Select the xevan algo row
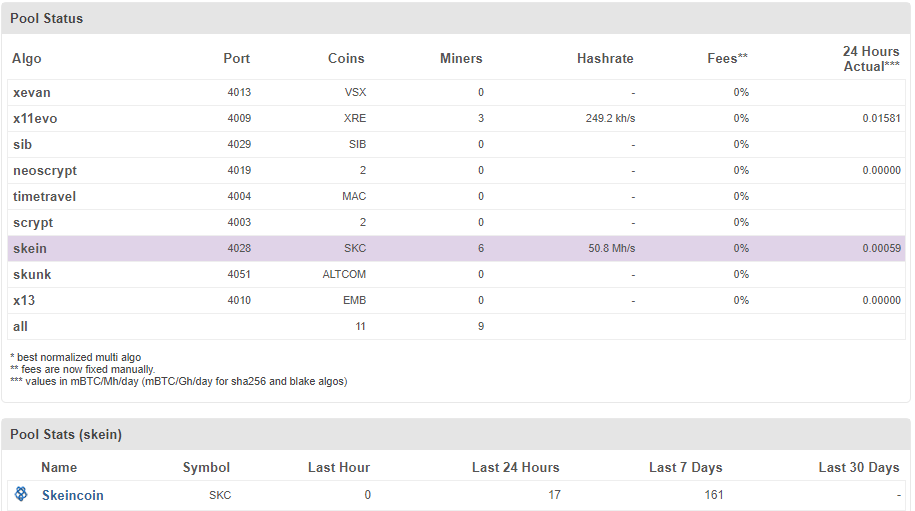The image size is (915, 511). pyautogui.click(x=32, y=93)
